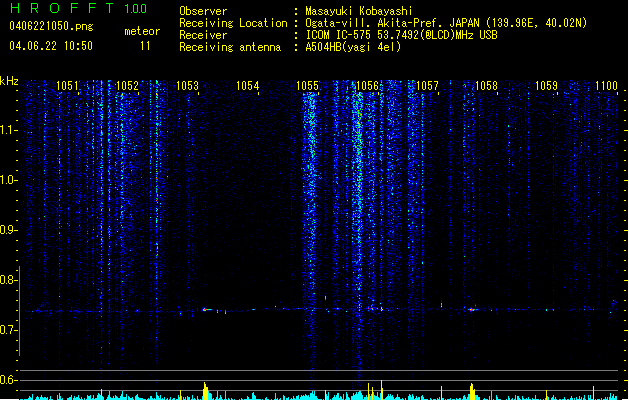Select the filename 0406221050.png
This screenshot has height=400, width=629.
[51, 26]
